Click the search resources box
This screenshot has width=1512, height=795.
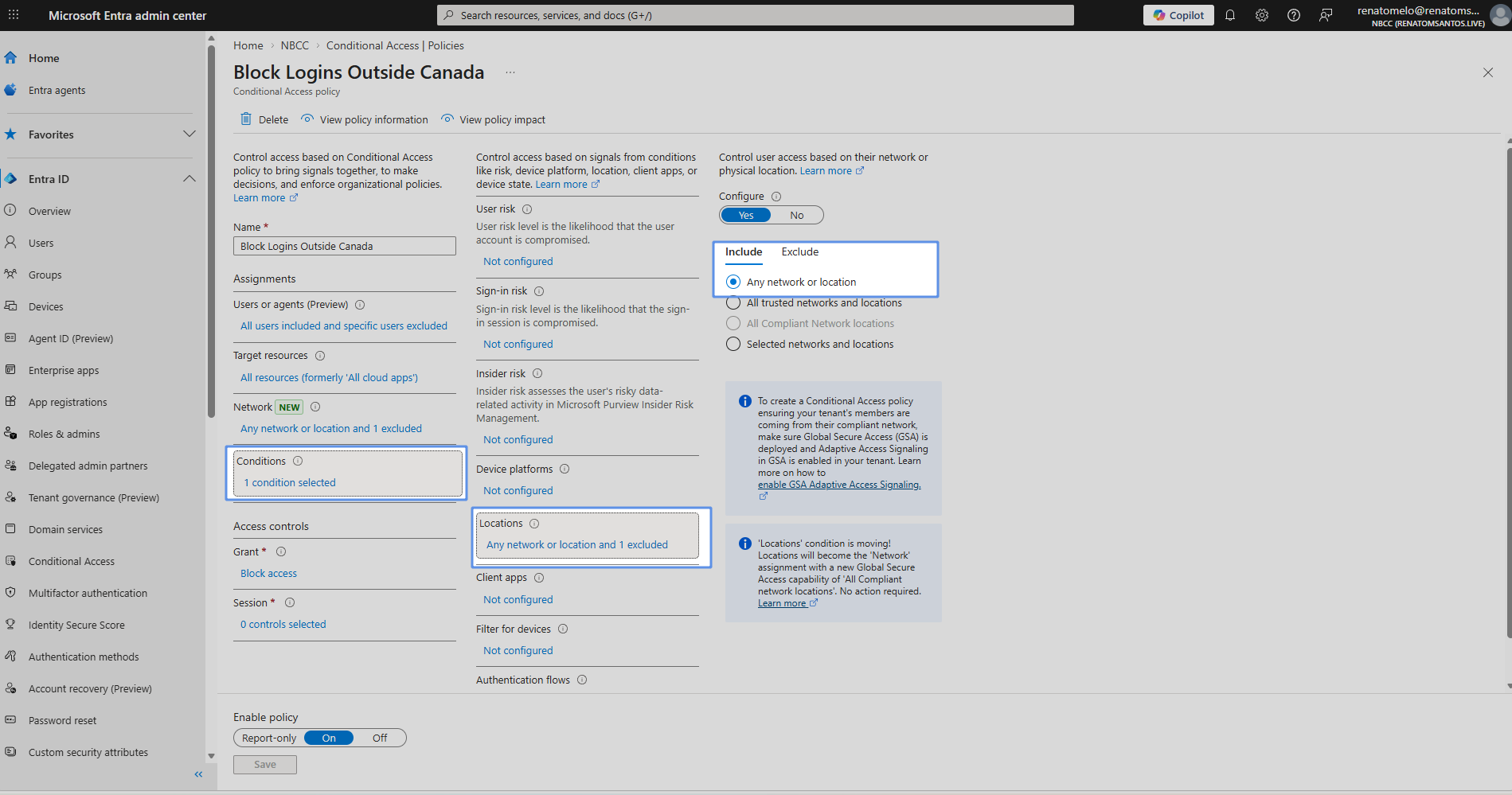[x=756, y=15]
